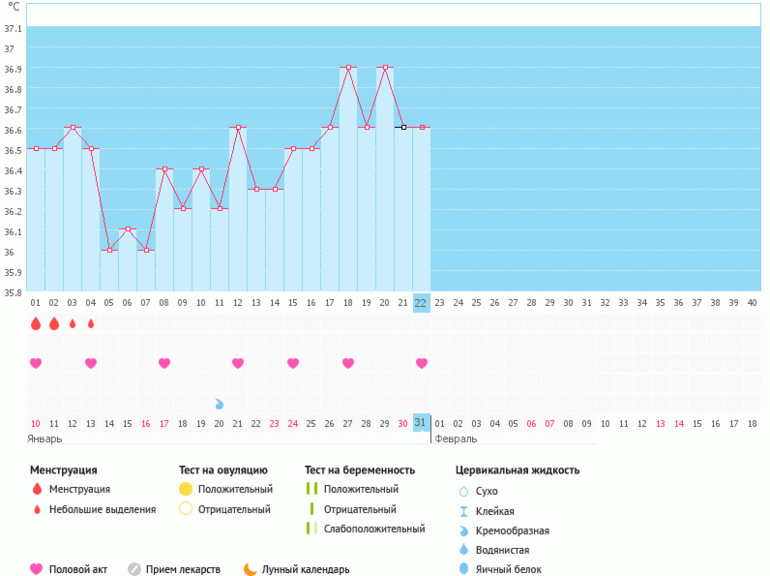
Task: Click the empty Отрицательный ovulation test circle
Action: (185, 509)
